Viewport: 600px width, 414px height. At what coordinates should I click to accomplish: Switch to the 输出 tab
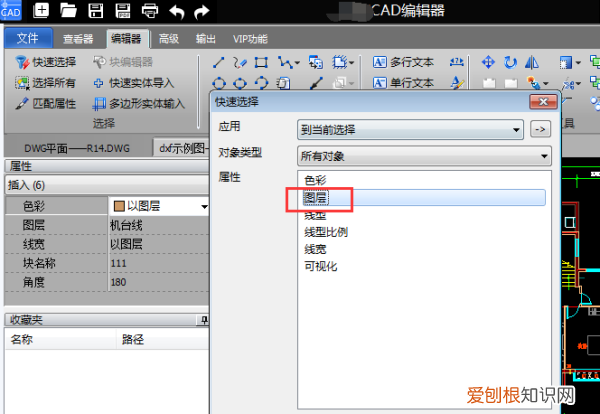click(x=205, y=39)
